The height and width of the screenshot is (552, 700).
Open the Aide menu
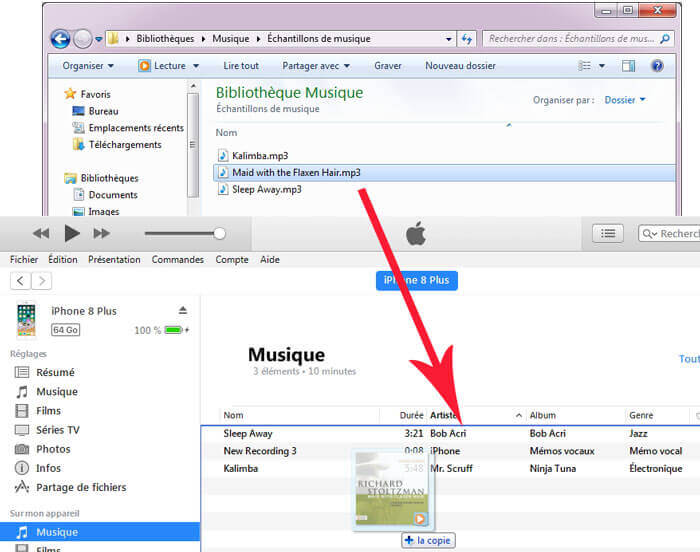tap(270, 259)
